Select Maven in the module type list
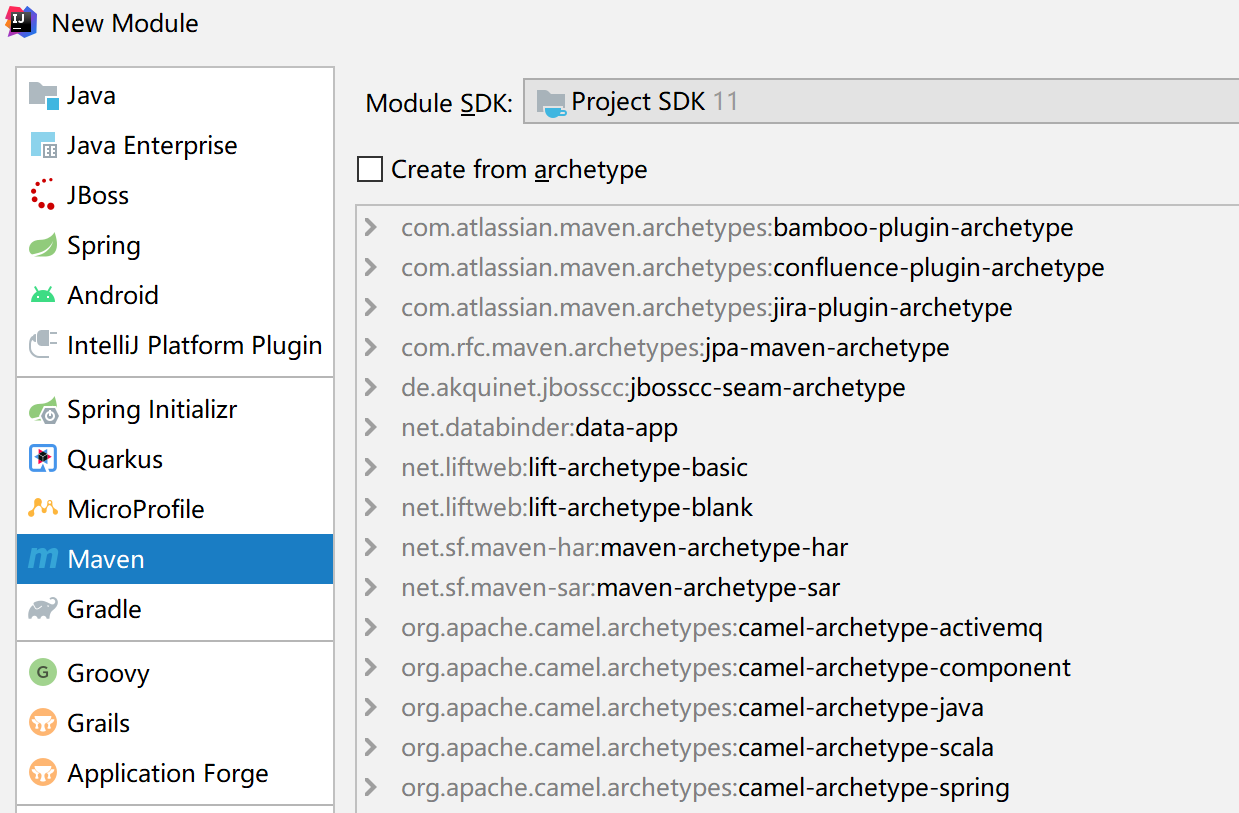Image resolution: width=1239 pixels, height=813 pixels. pos(106,560)
